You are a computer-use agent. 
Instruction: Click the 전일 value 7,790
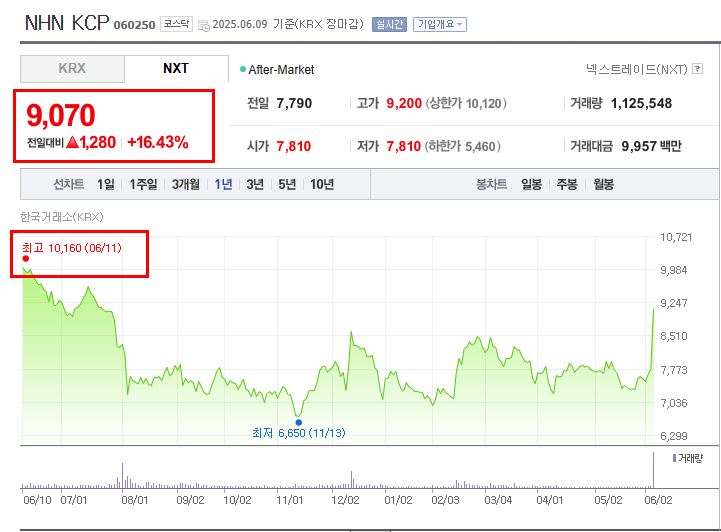pos(294,103)
